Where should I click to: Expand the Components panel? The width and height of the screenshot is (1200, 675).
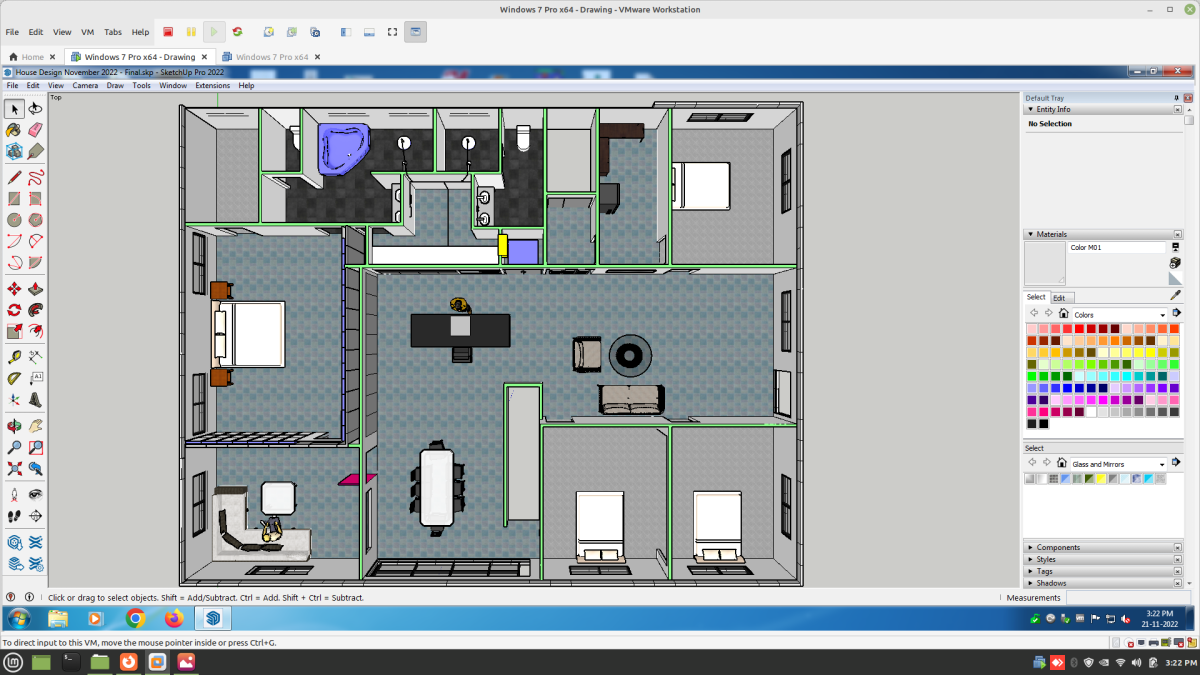coord(1058,547)
